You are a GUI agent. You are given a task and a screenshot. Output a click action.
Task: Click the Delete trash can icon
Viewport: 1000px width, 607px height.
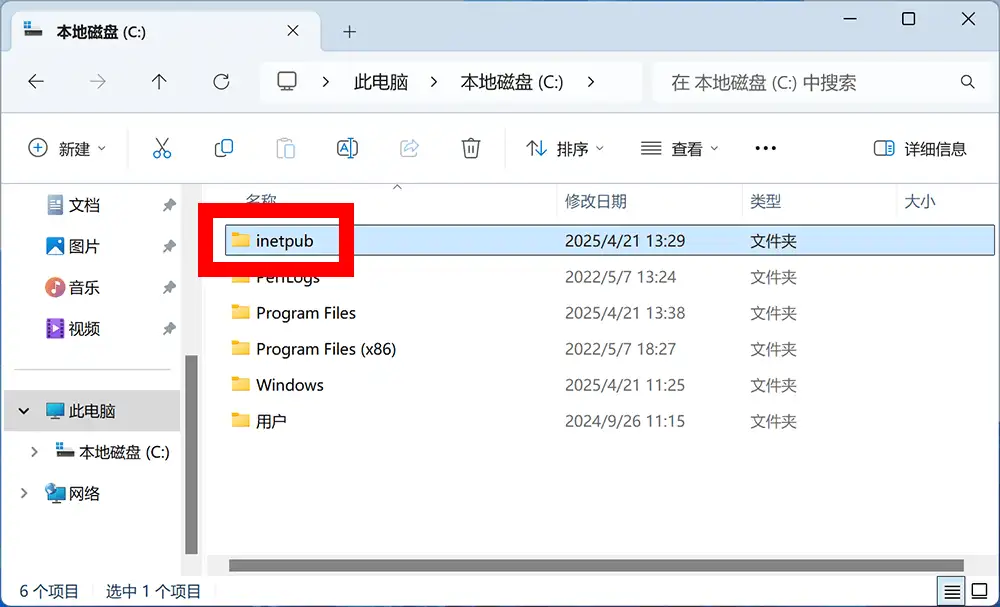pos(471,148)
